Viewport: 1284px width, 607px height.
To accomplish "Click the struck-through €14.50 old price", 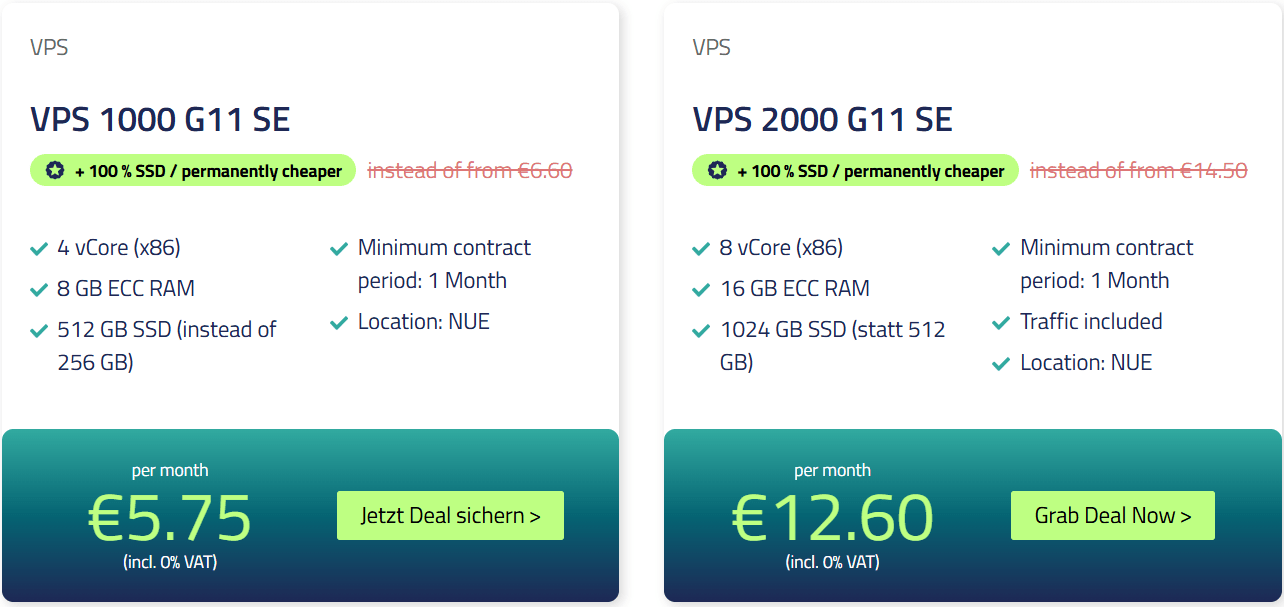I will point(1139,171).
